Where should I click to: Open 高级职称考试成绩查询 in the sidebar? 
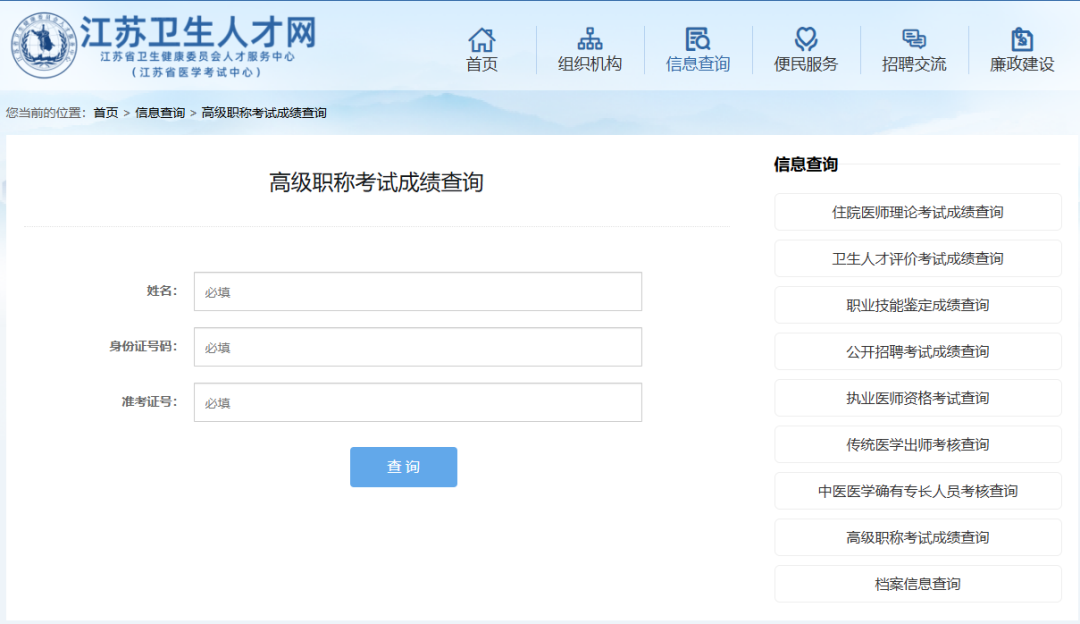pyautogui.click(x=917, y=537)
